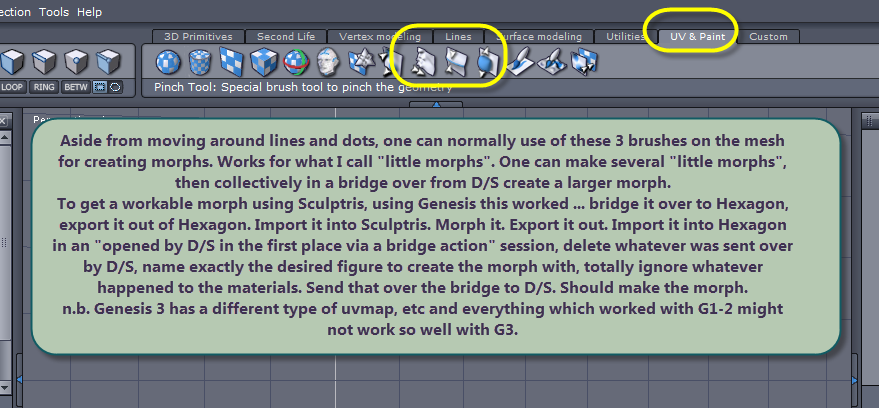Expand the right panel with blue arrow
The image size is (879, 408).
tap(854, 381)
